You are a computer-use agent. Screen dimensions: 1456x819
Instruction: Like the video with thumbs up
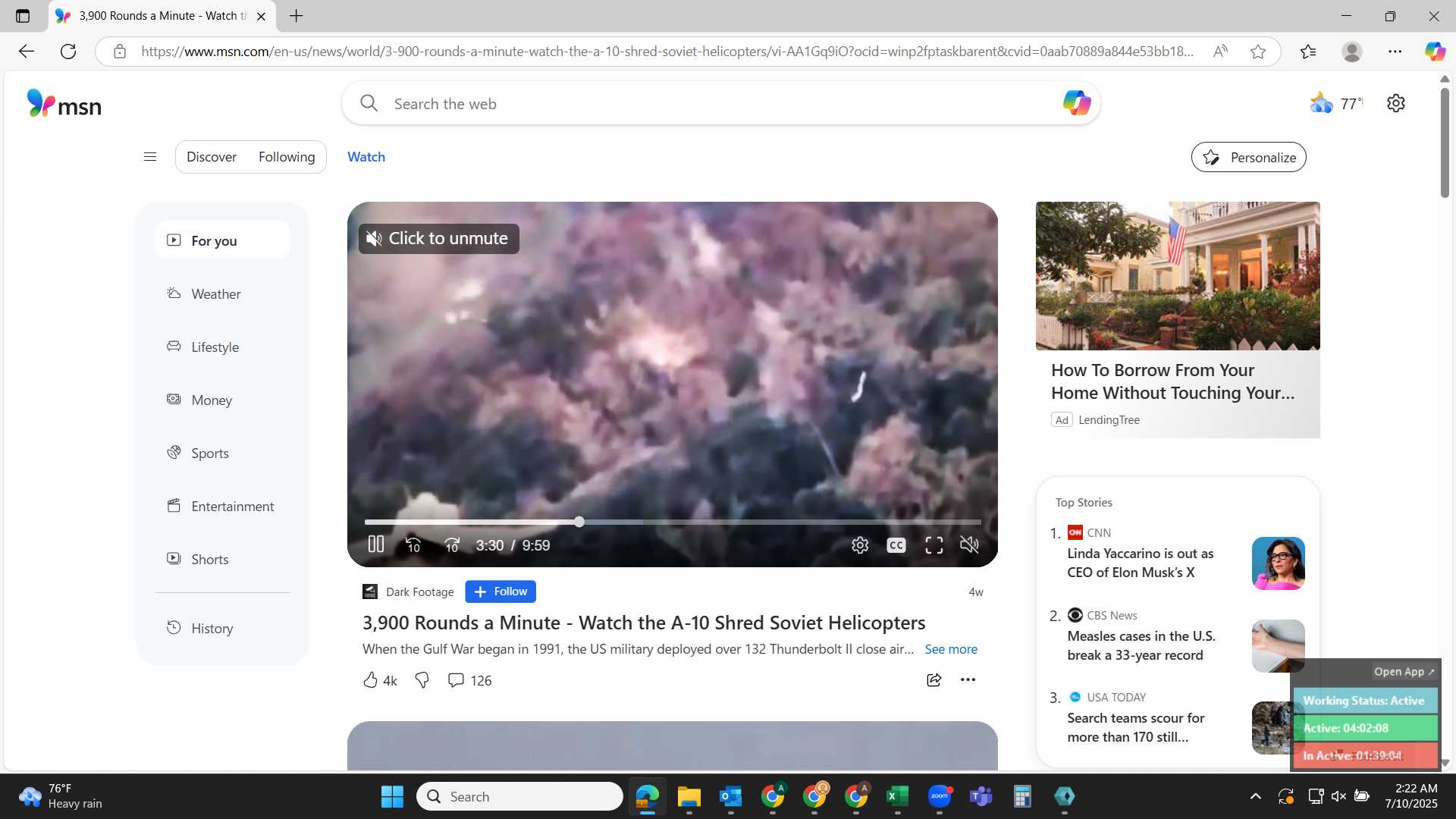point(380,680)
